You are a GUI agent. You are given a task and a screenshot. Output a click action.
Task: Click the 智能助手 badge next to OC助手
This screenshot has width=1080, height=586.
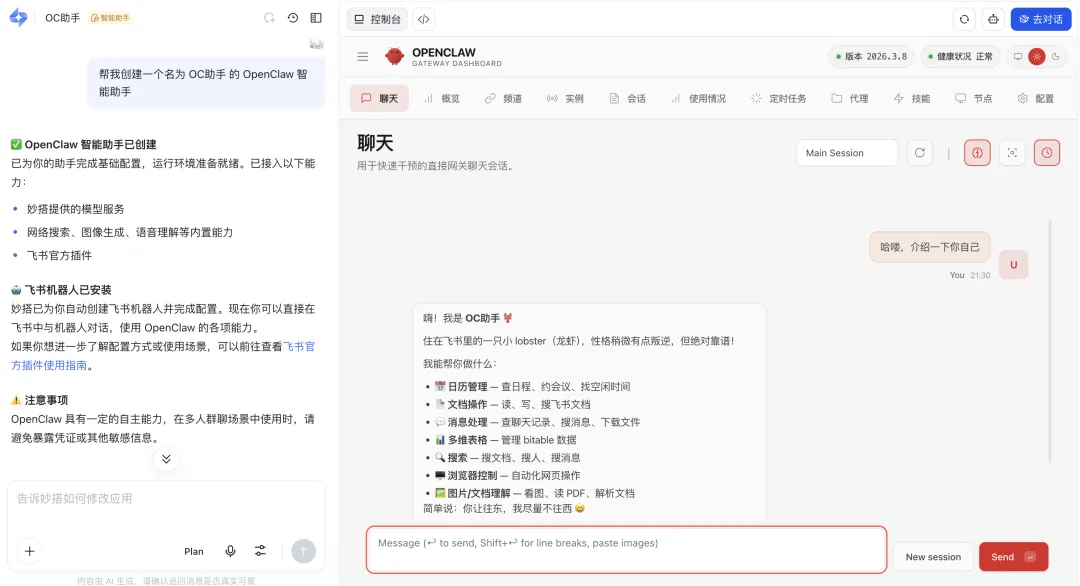tap(110, 18)
